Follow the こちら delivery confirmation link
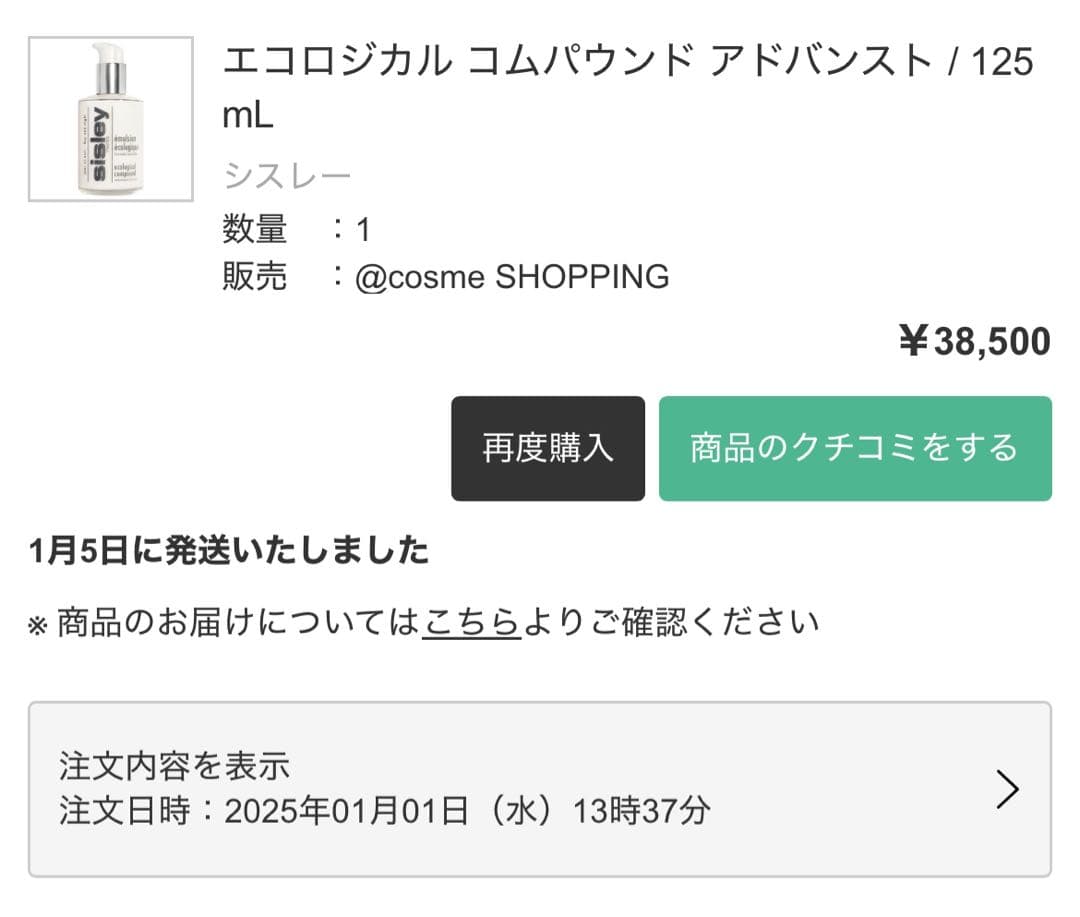Viewport: 1080px width, 917px height. (468, 620)
